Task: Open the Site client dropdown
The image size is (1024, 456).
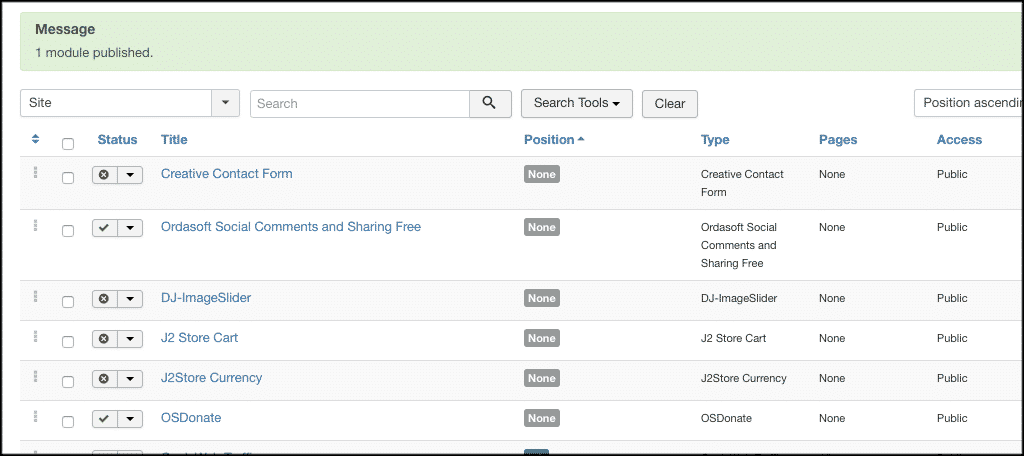Action: [x=130, y=103]
